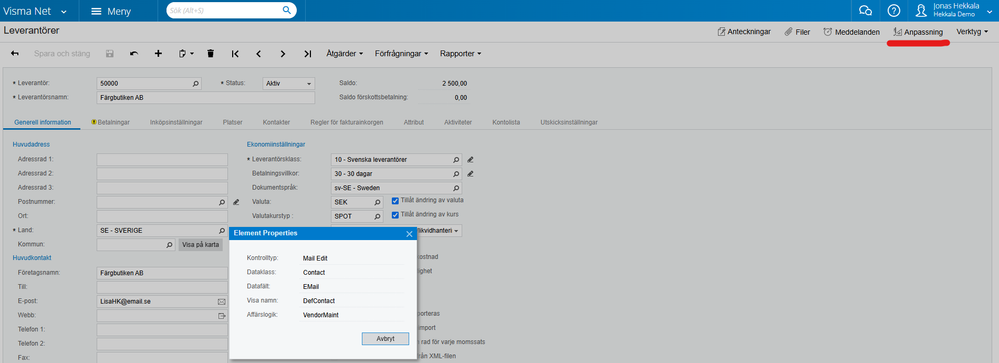Add a new supplier with the plus icon

point(158,54)
